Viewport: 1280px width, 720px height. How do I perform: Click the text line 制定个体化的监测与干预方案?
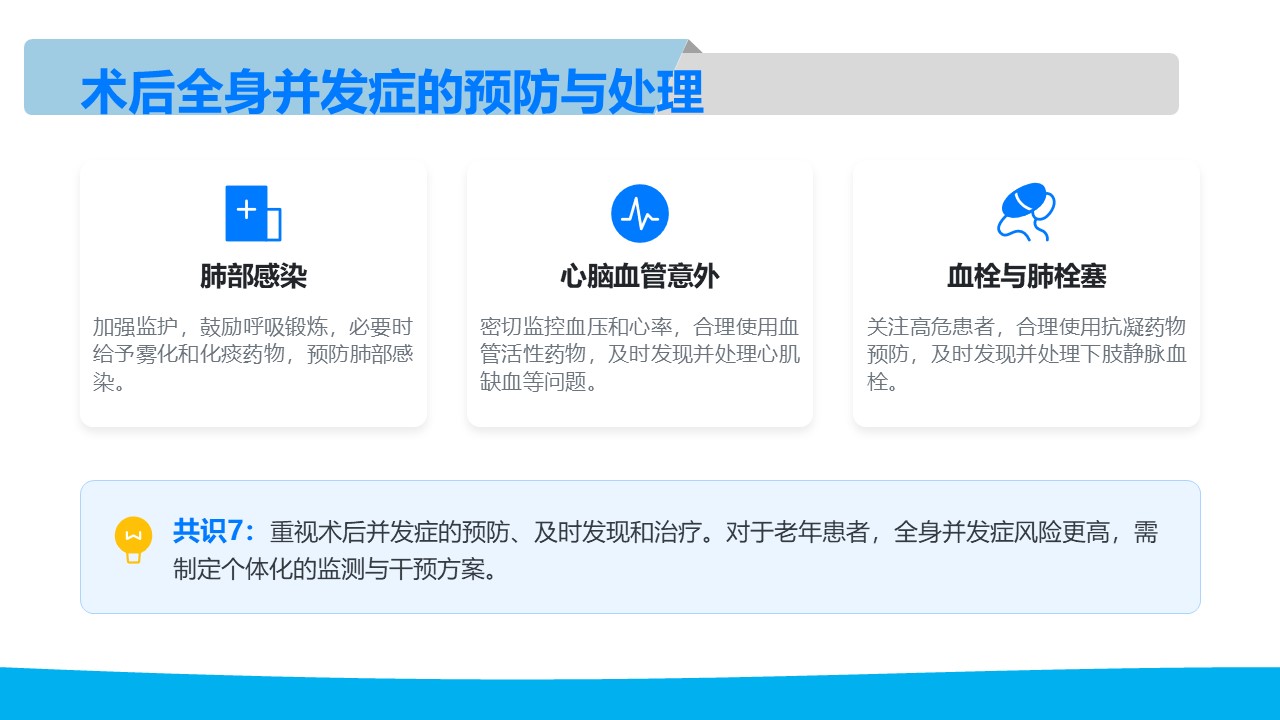[335, 570]
